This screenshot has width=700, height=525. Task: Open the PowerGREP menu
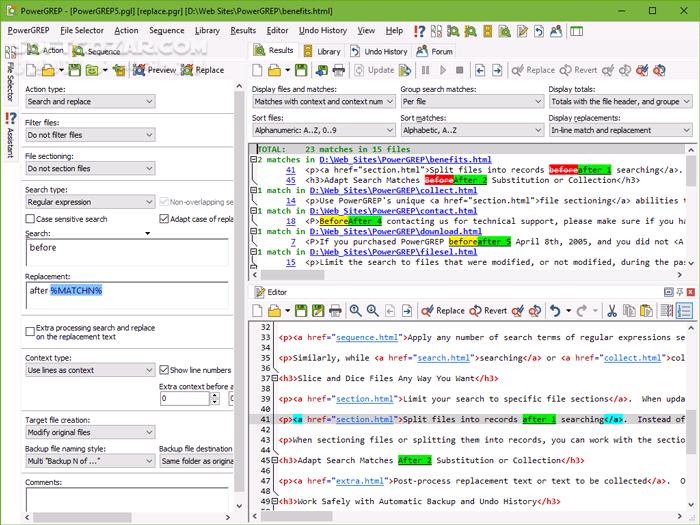pos(29,30)
